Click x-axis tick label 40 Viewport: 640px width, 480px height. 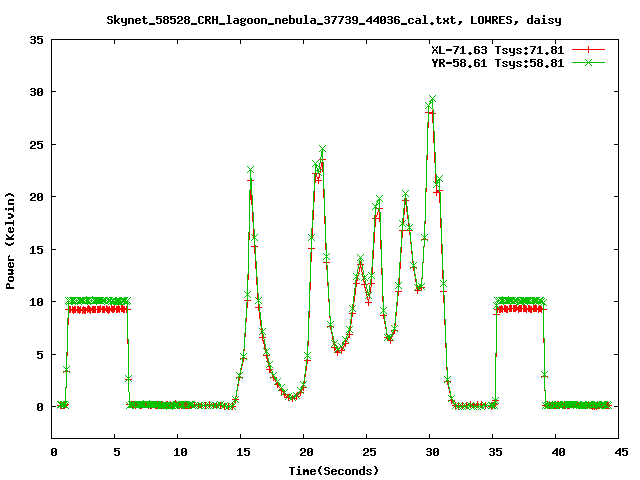pyautogui.click(x=558, y=452)
